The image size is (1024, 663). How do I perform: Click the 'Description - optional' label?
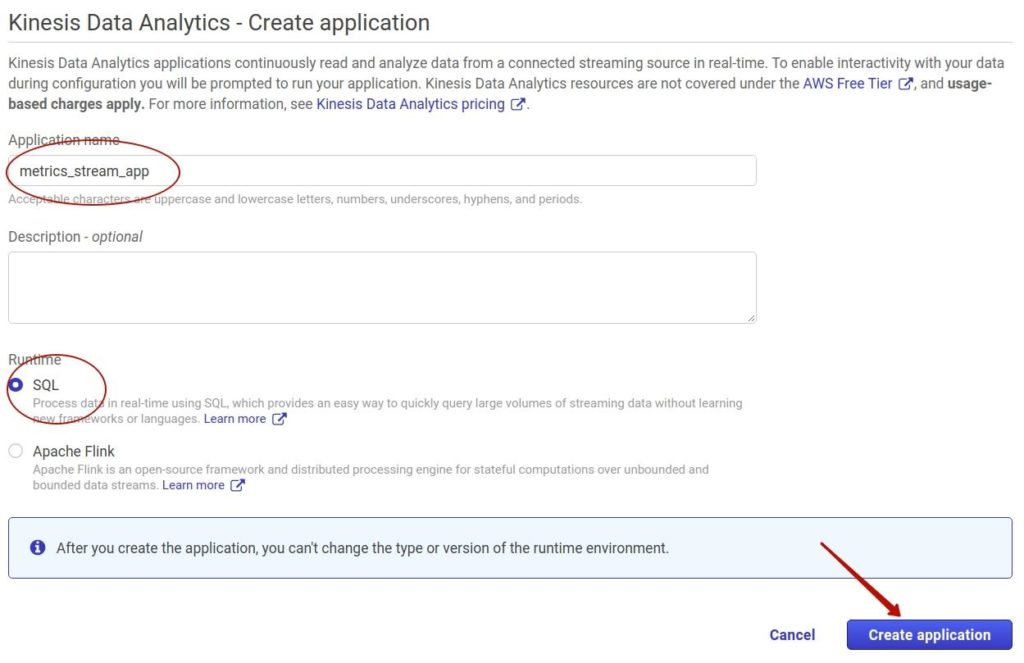(x=75, y=236)
